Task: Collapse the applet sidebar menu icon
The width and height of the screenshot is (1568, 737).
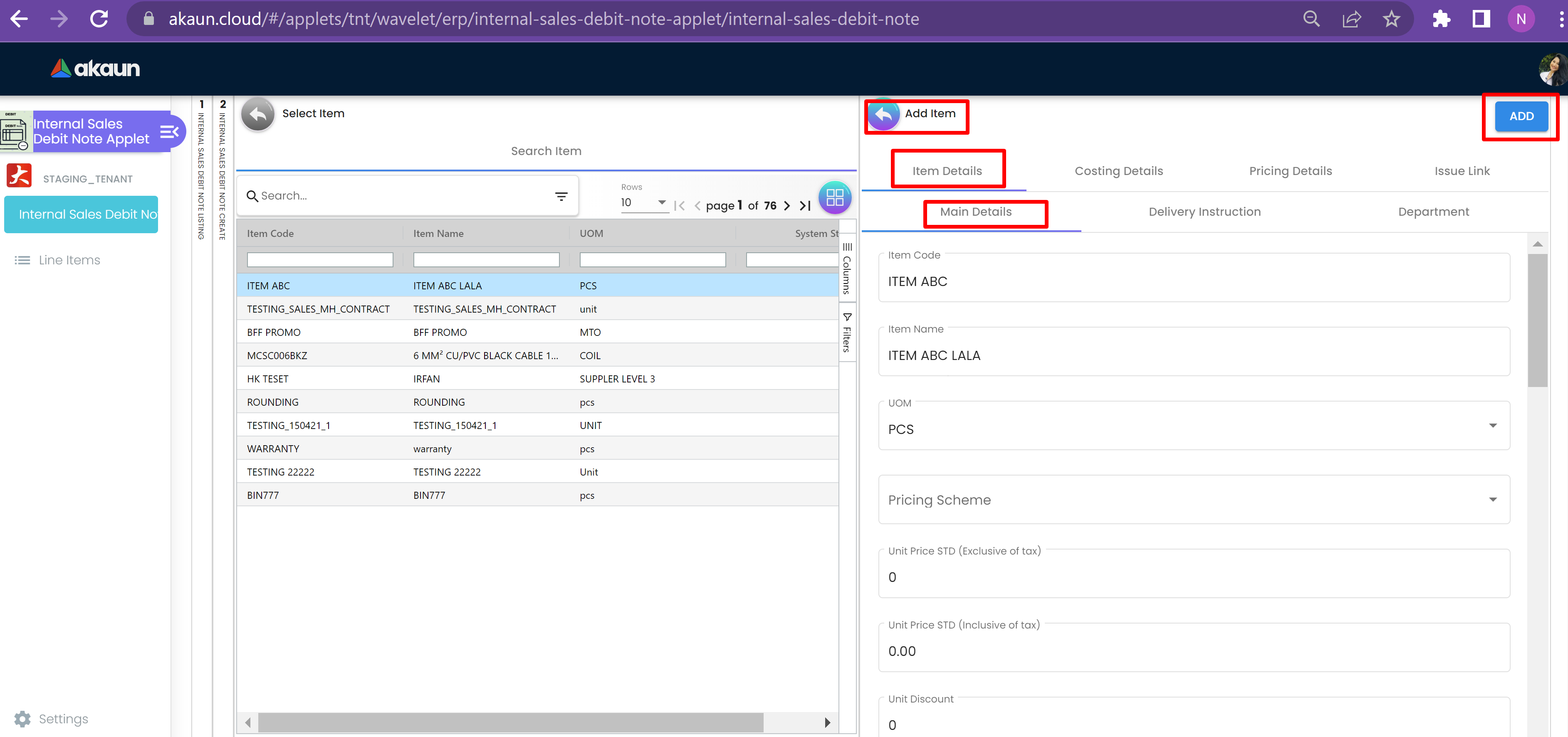Action: pos(168,131)
